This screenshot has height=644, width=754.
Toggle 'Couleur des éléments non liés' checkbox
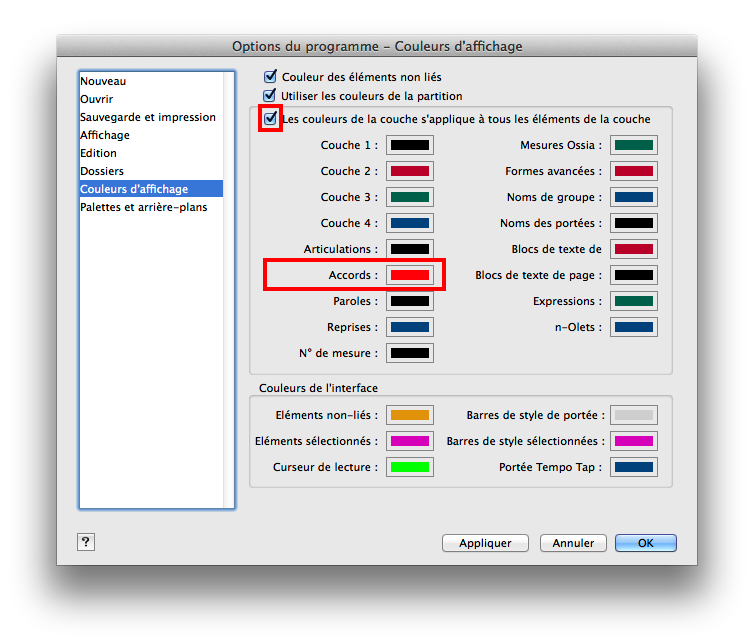270,76
